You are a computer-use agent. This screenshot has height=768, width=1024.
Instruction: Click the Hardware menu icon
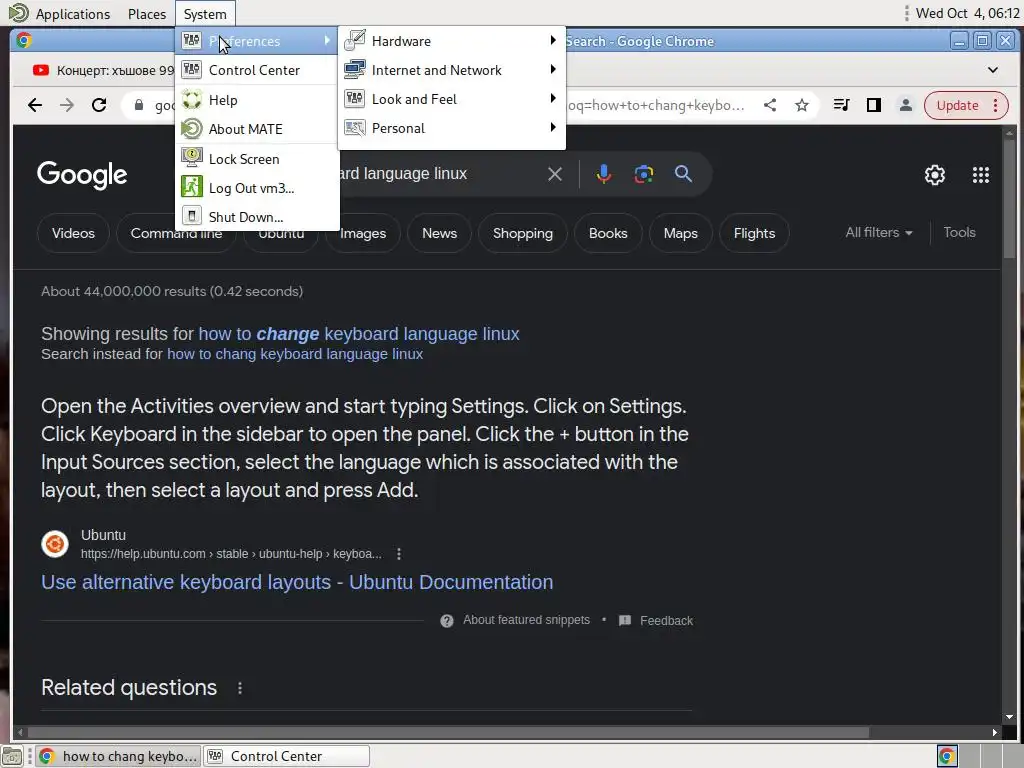(355, 40)
